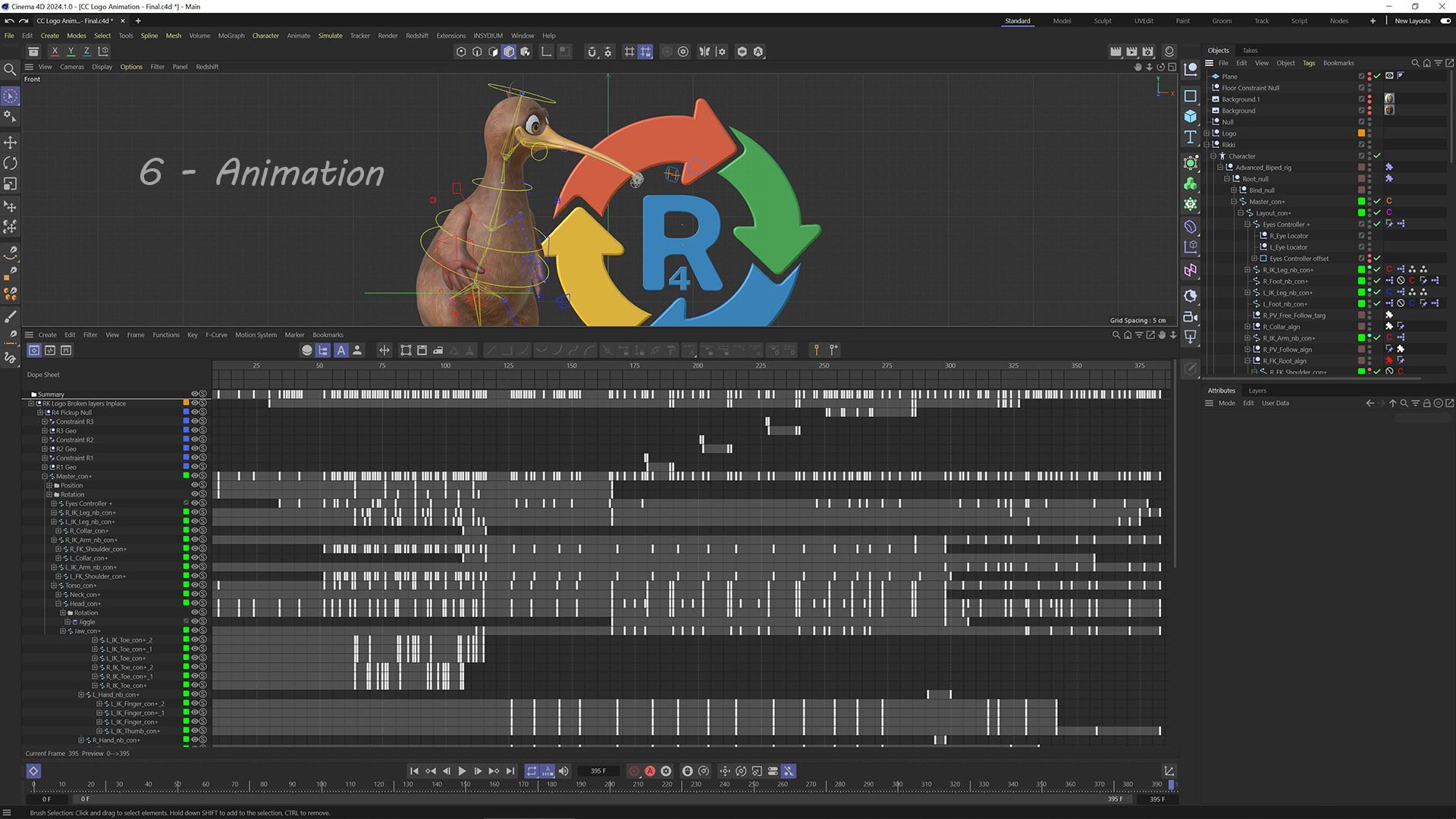The image size is (1456, 819).
Task: Toggle X axis lock
Action: tap(55, 52)
